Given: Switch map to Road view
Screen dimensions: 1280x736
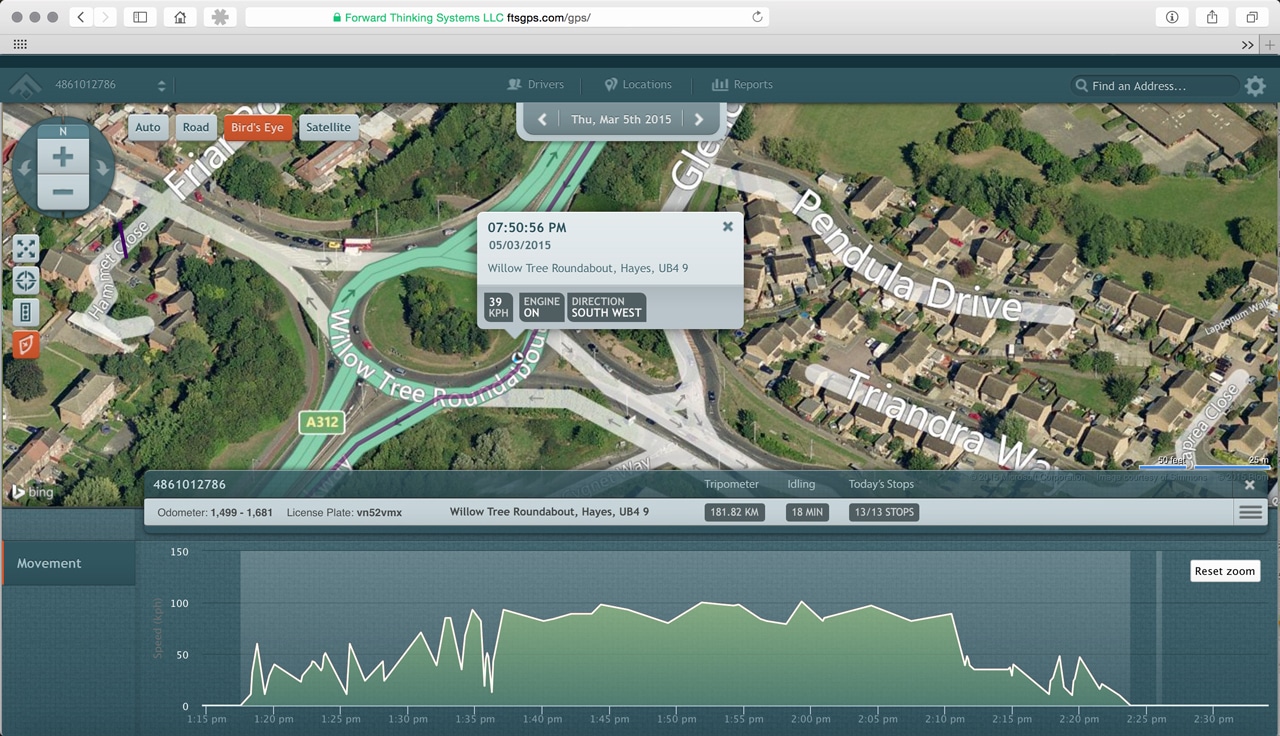Looking at the screenshot, I should pos(196,127).
